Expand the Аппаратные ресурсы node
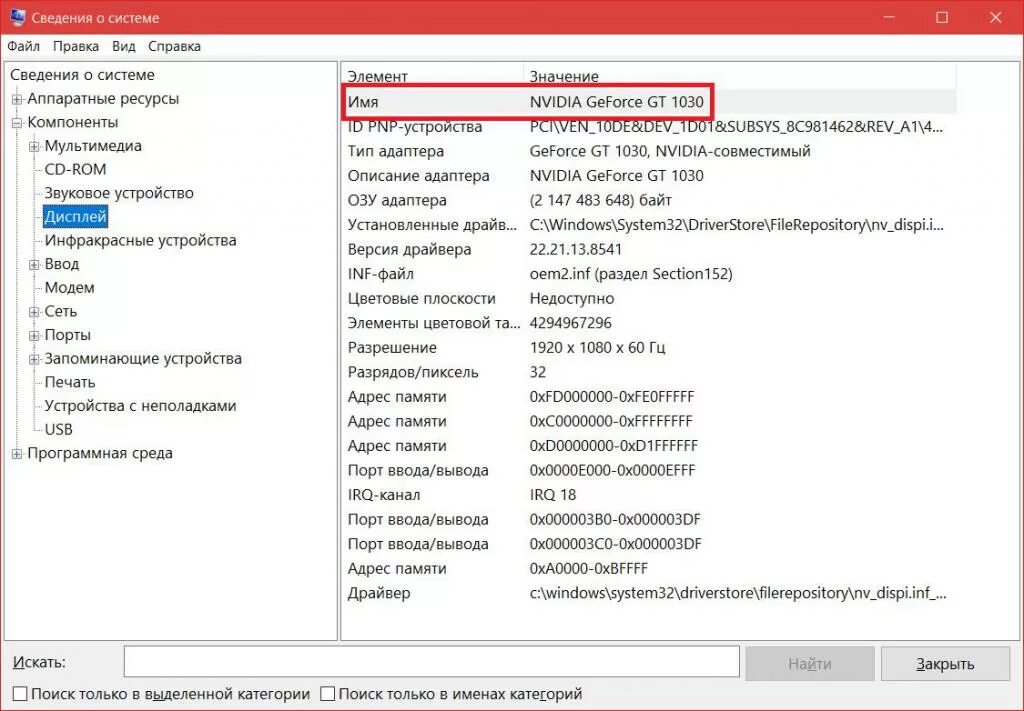The width and height of the screenshot is (1024, 711). point(17,99)
